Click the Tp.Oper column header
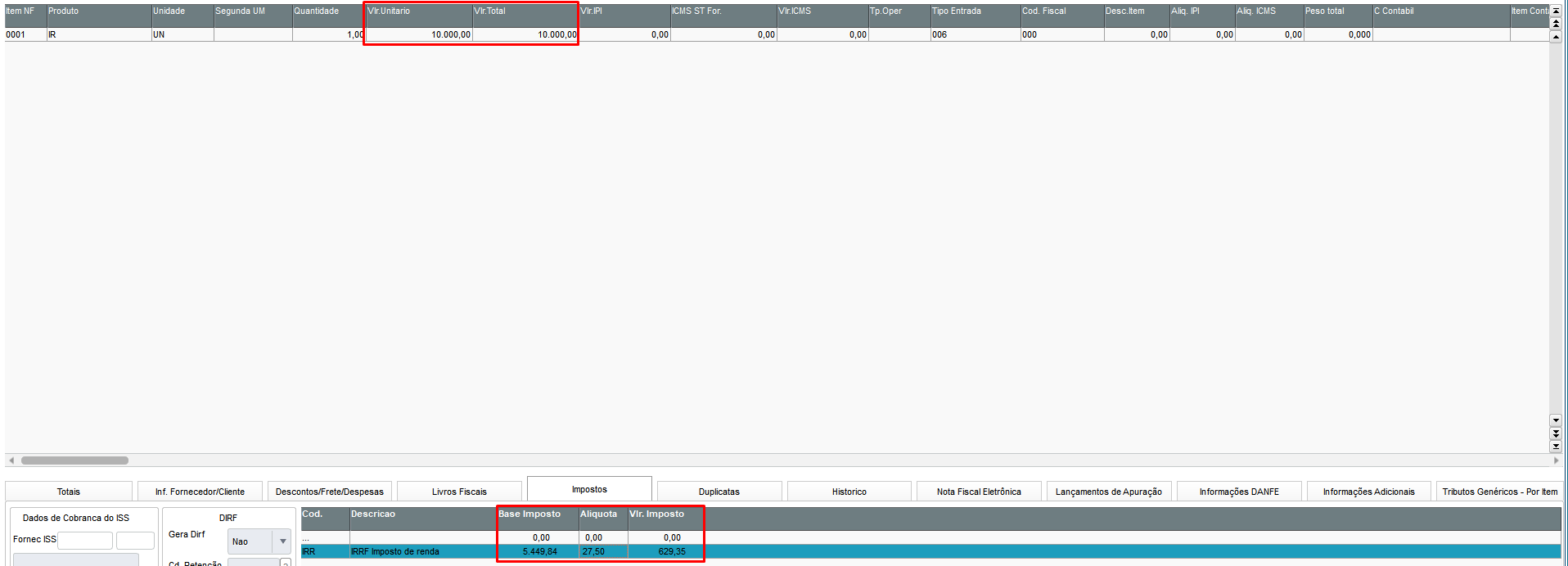The image size is (1568, 566). tap(899, 16)
